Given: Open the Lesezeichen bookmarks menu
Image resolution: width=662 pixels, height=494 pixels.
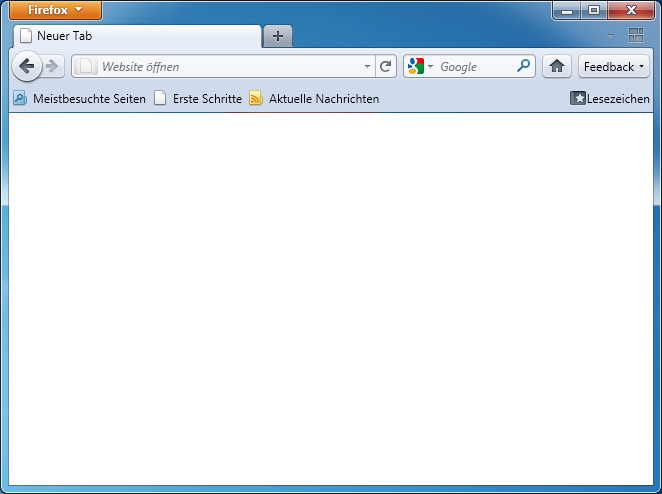Looking at the screenshot, I should [x=610, y=99].
